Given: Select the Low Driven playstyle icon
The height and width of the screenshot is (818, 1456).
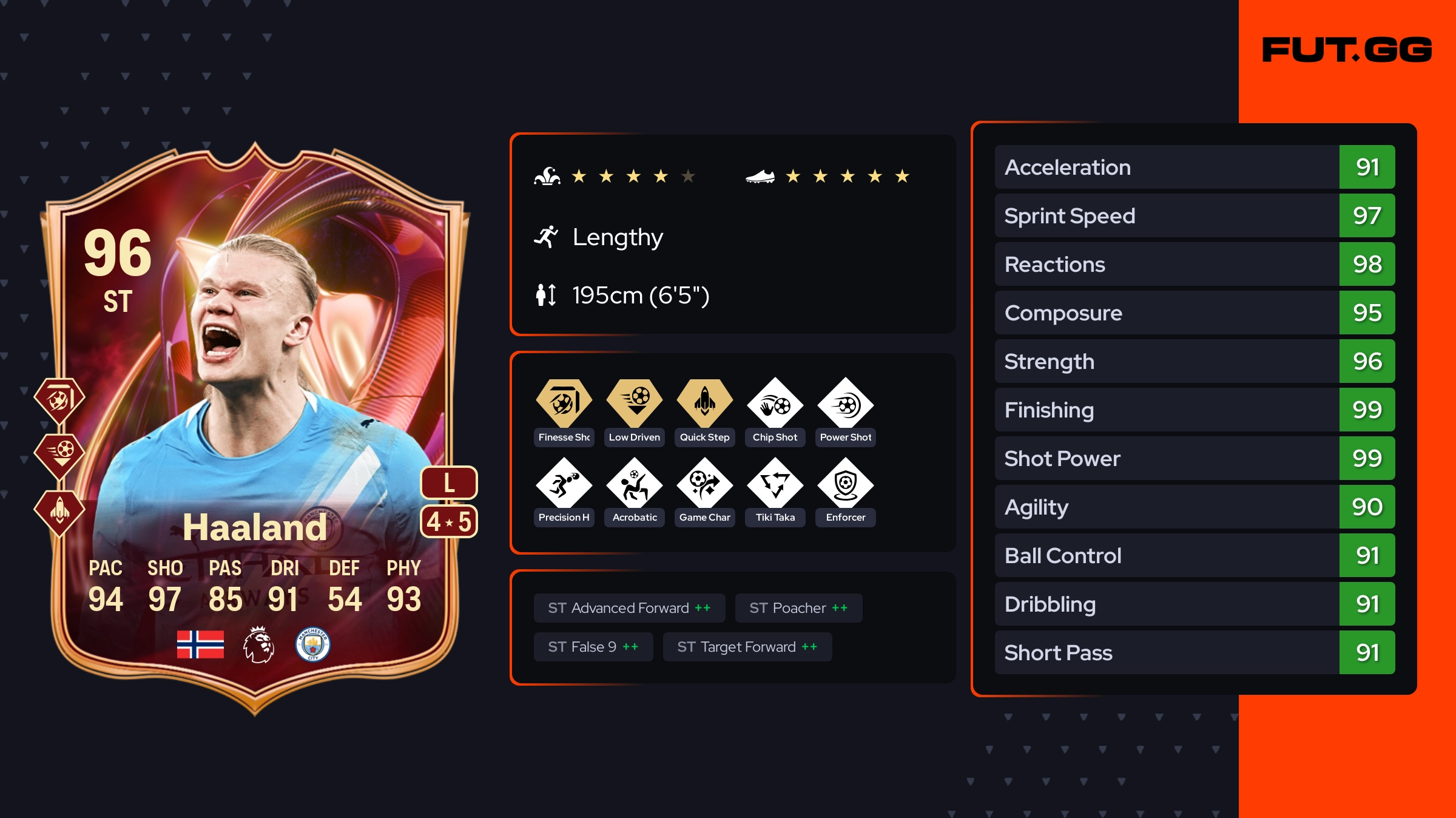Looking at the screenshot, I should click(x=634, y=404).
